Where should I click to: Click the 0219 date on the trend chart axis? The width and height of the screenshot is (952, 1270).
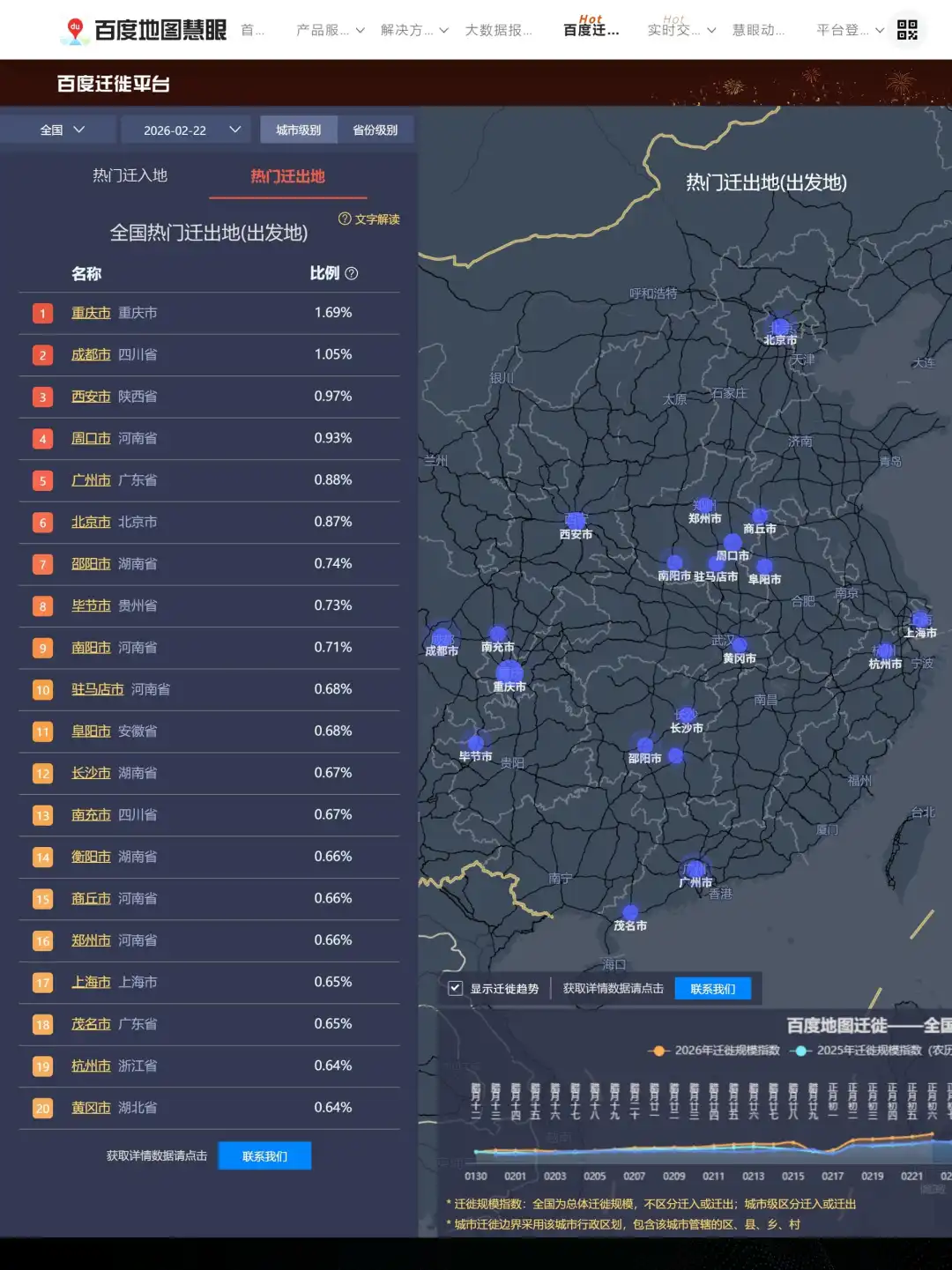point(872,1176)
